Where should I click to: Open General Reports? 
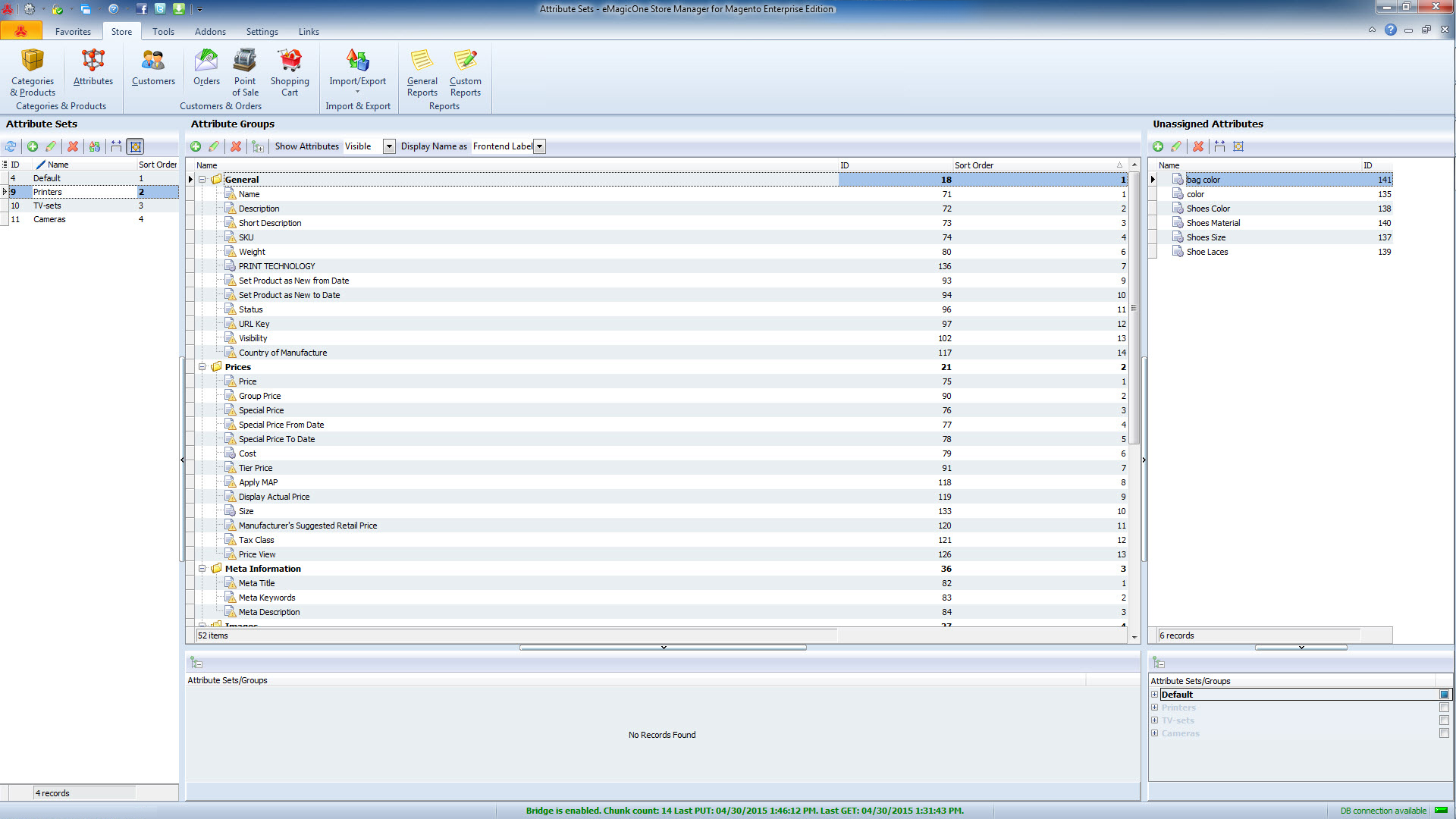(422, 73)
